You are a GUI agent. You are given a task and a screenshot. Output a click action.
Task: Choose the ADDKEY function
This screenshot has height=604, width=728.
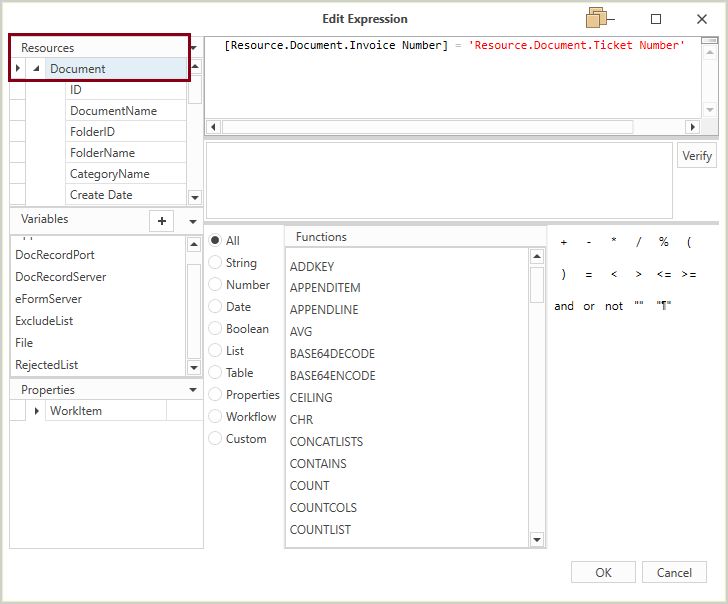312,266
